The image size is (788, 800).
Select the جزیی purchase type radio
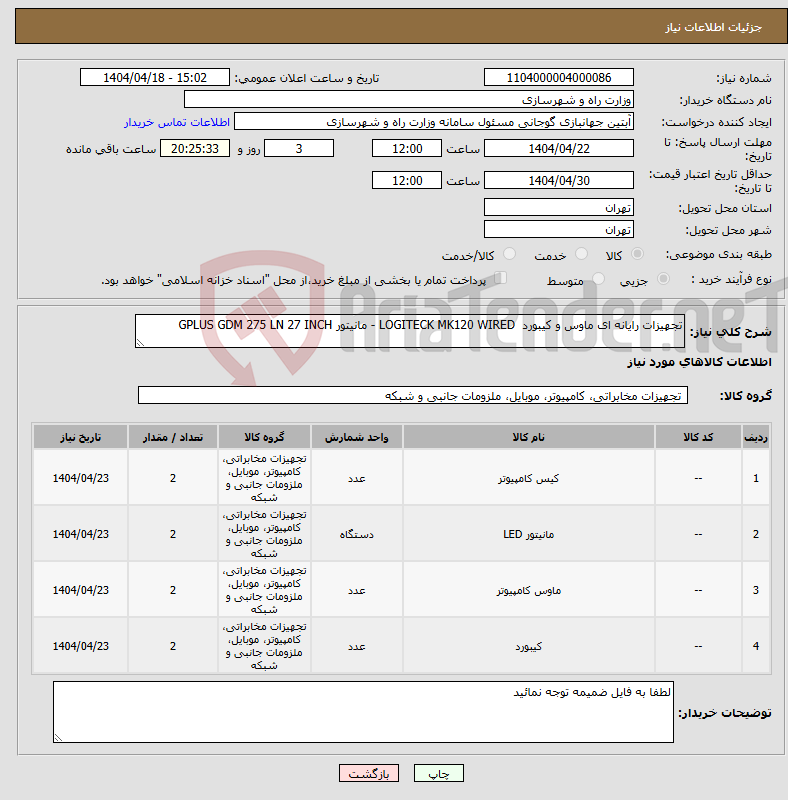point(663,279)
